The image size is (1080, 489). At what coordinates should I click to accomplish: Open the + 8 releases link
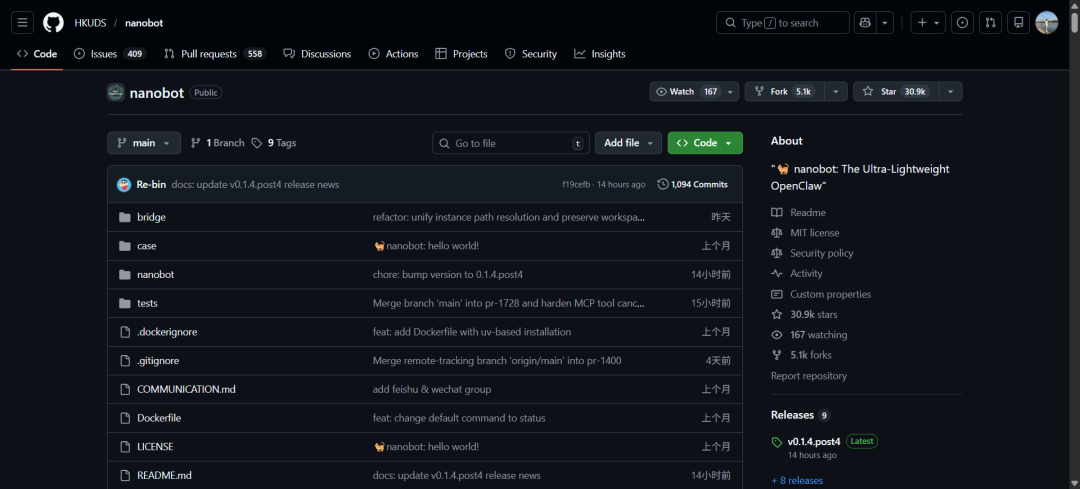point(797,480)
